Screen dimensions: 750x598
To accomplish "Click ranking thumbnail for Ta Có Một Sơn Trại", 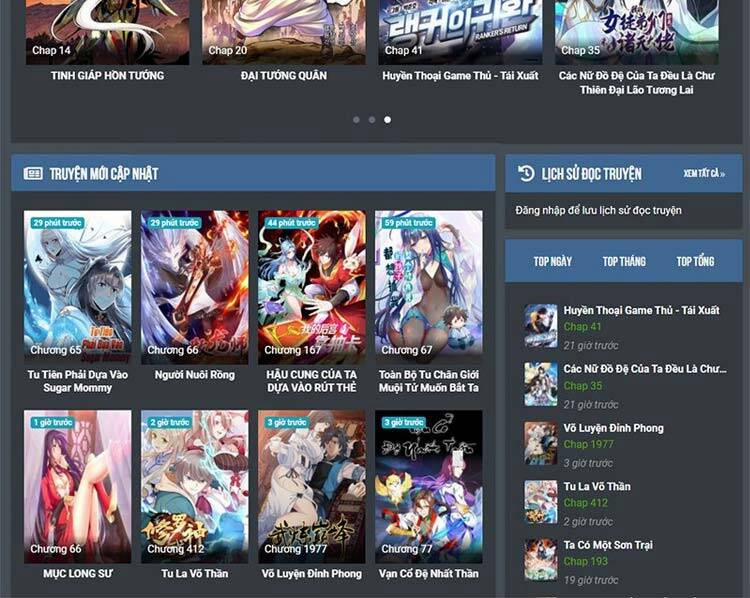I will [x=540, y=560].
